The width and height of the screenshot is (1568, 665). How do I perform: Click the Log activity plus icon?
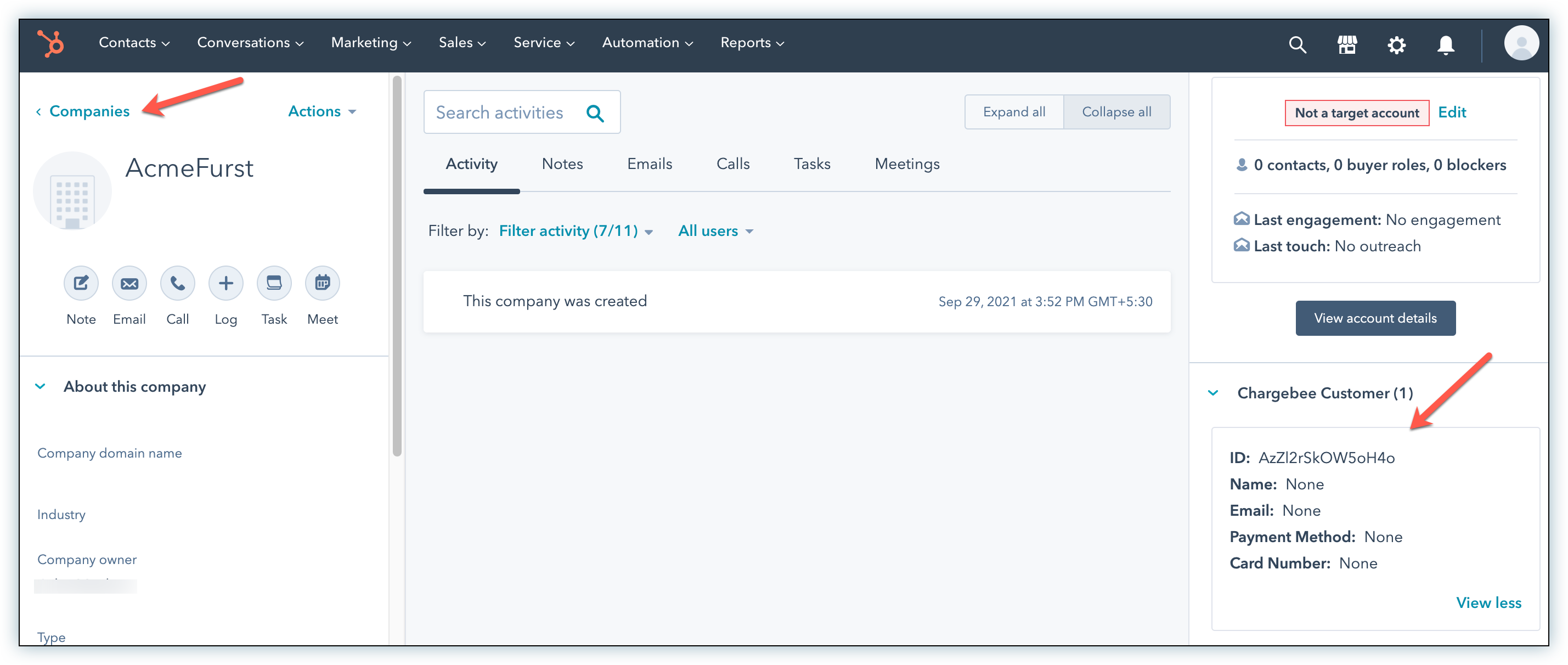[226, 283]
